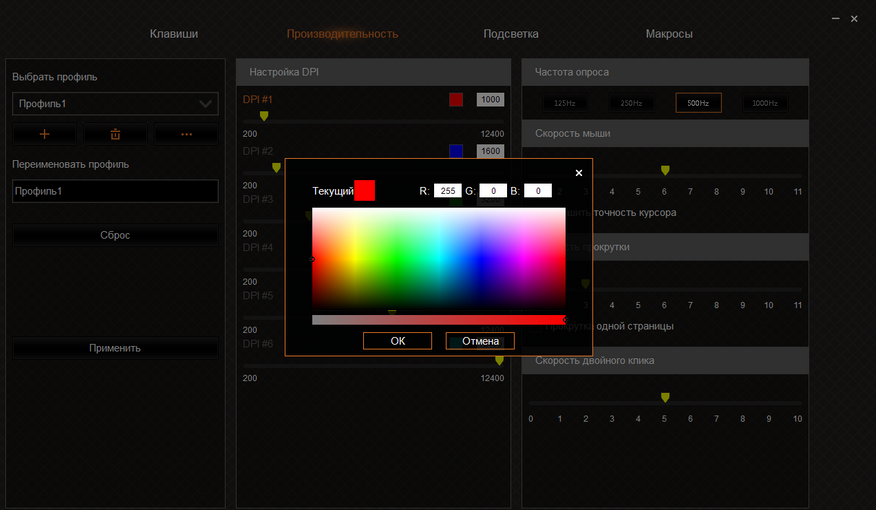This screenshot has width=876, height=510.
Task: Click the DPI #1 slider handle
Action: (264, 116)
